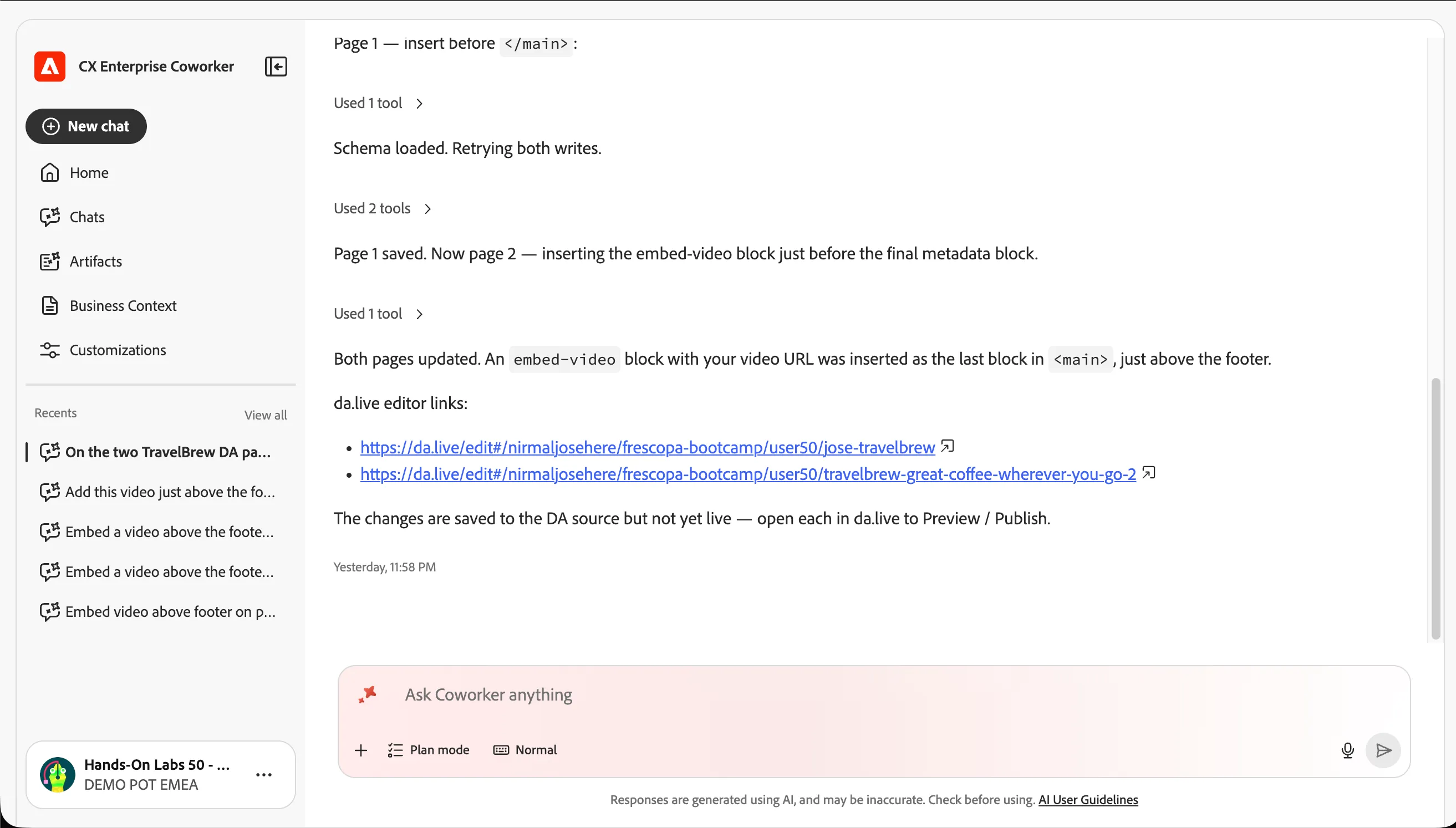This screenshot has width=1456, height=828.
Task: Open AI User Guidelines link
Action: pos(1088,800)
